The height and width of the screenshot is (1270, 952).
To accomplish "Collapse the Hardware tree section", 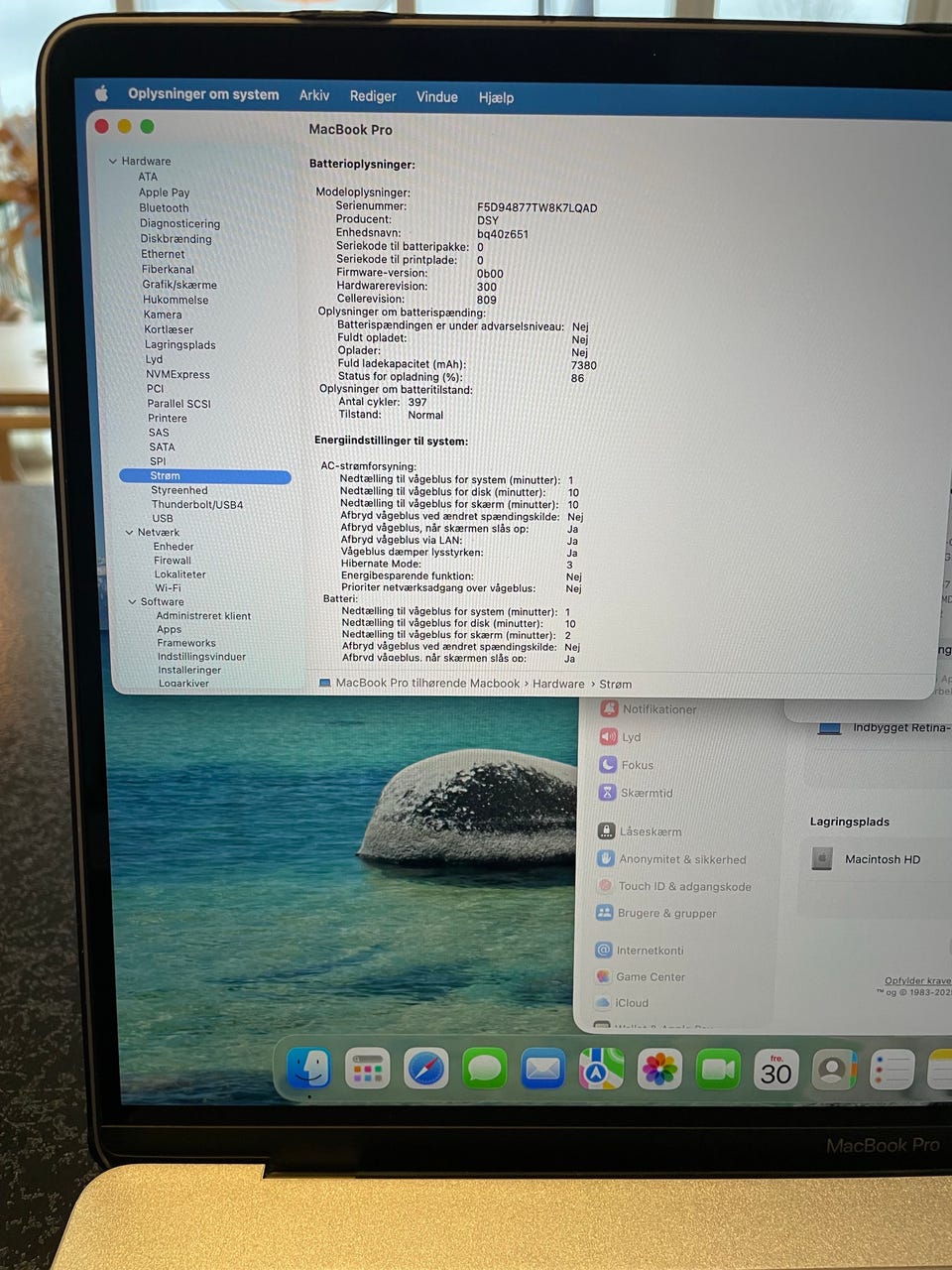I will [113, 161].
